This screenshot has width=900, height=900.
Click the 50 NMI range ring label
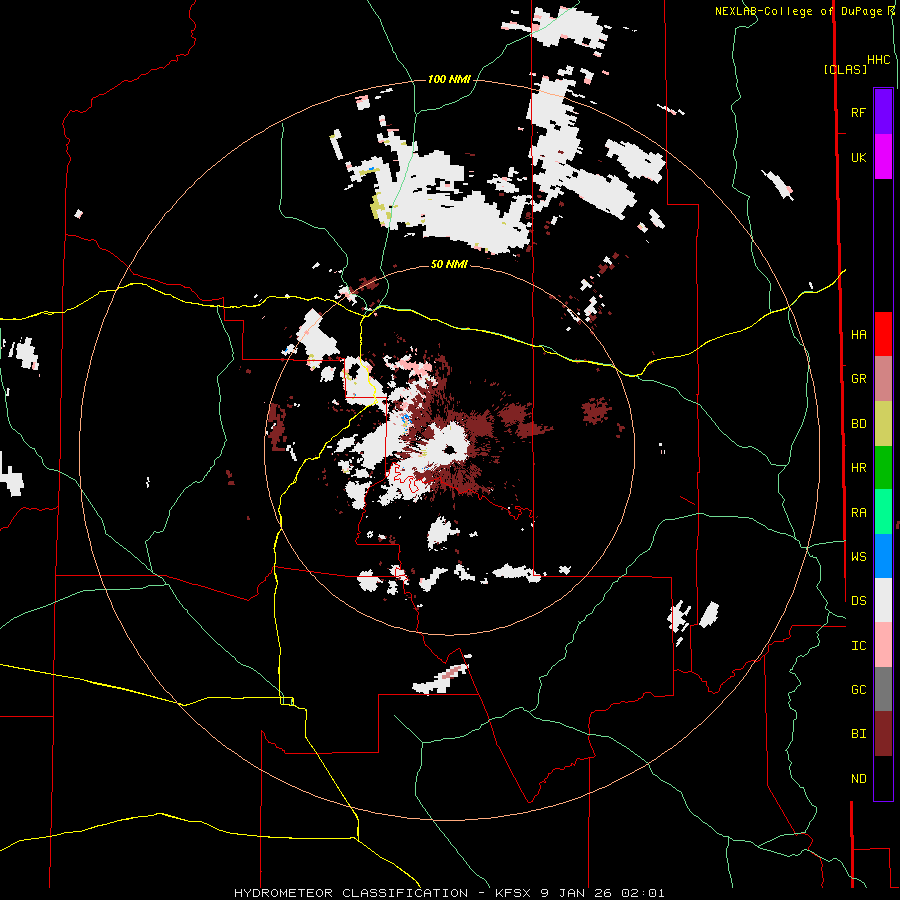click(x=449, y=264)
